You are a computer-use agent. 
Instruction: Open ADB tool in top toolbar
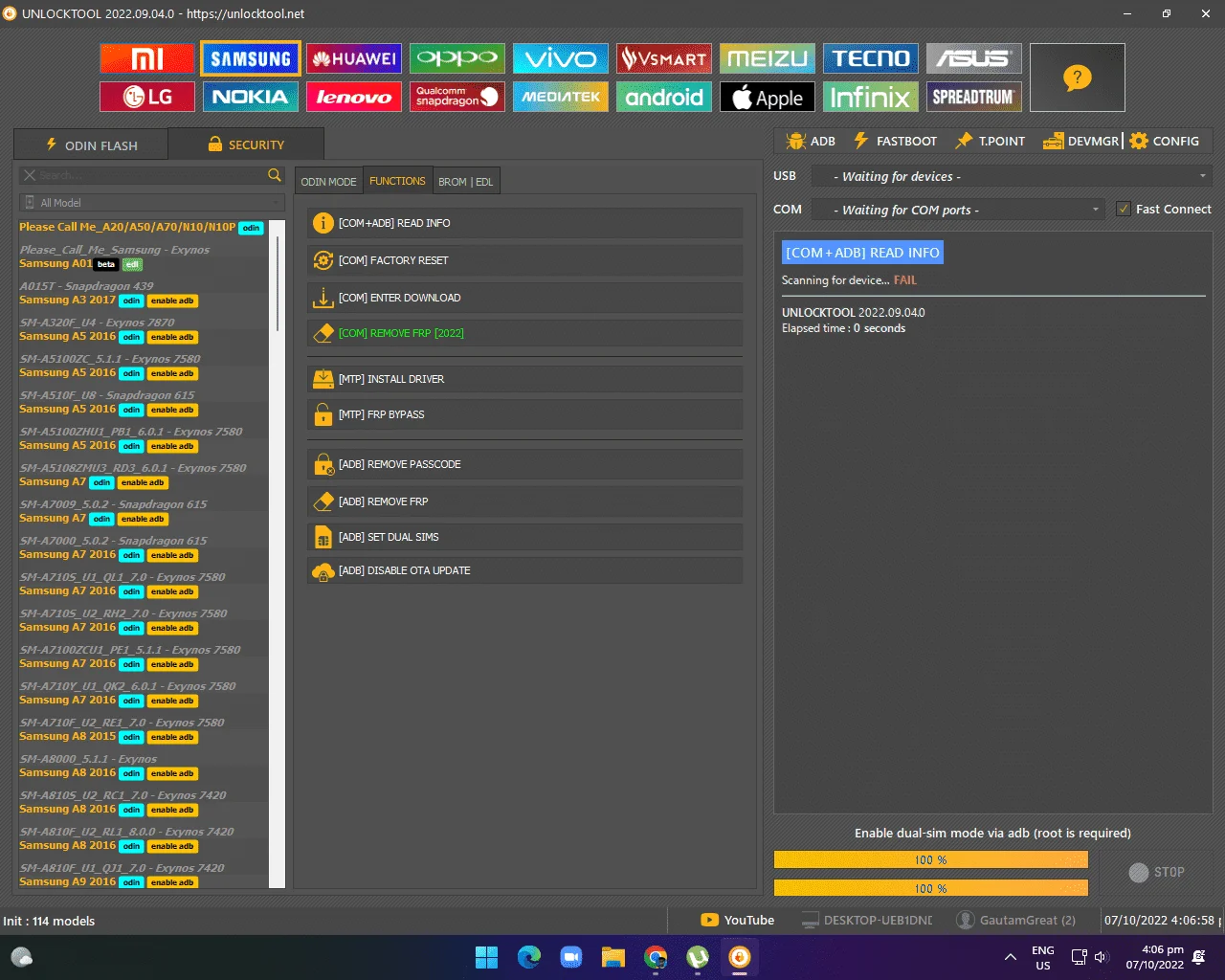point(811,141)
